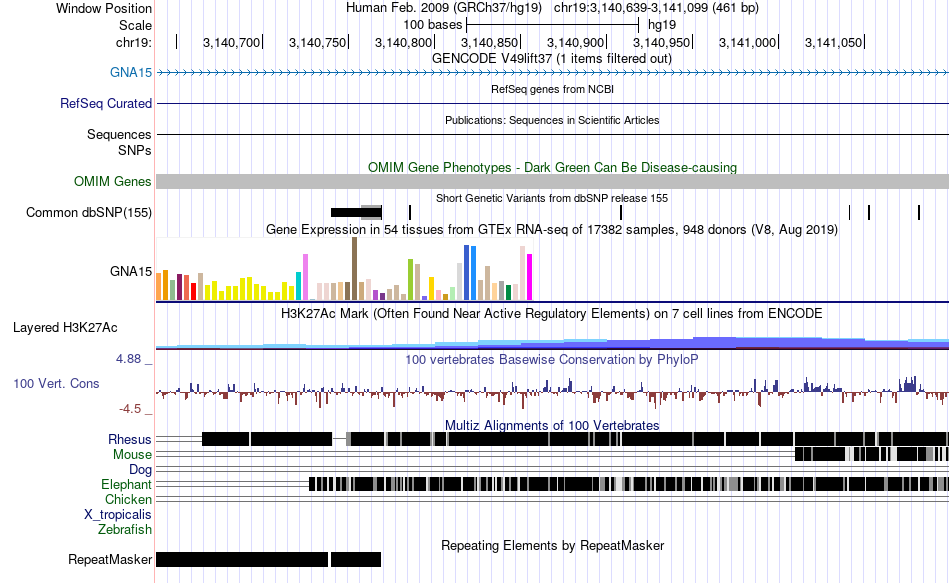The height and width of the screenshot is (583, 950).
Task: Click 'Multiz Alignments of 100 Vertebrates' title
Action: coord(552,425)
